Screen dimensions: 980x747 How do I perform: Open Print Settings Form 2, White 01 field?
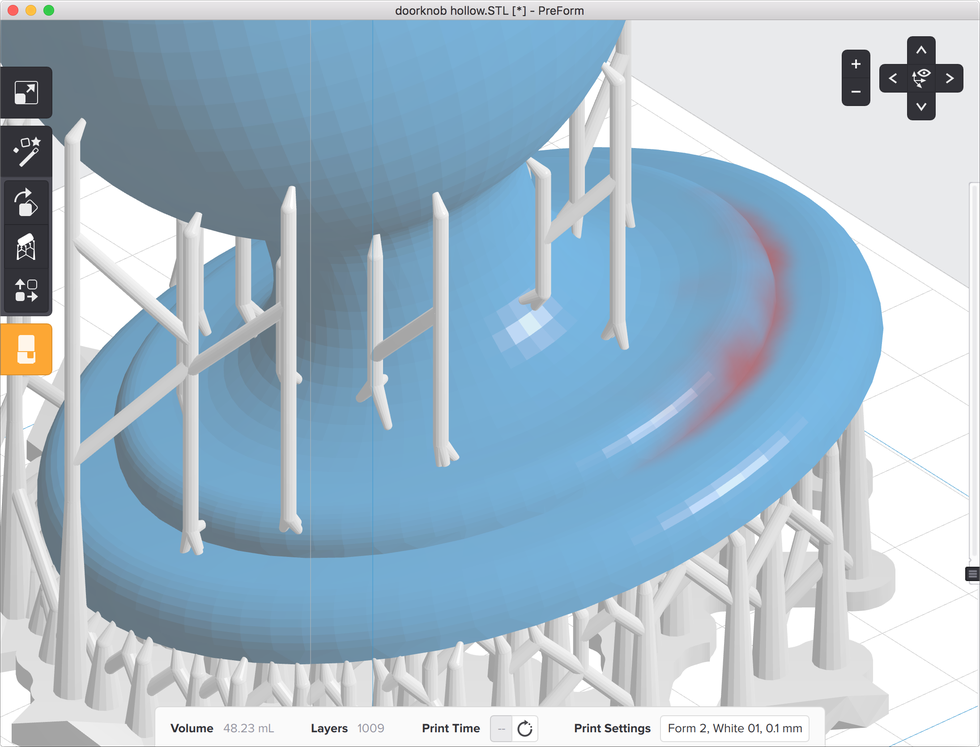pyautogui.click(x=735, y=728)
